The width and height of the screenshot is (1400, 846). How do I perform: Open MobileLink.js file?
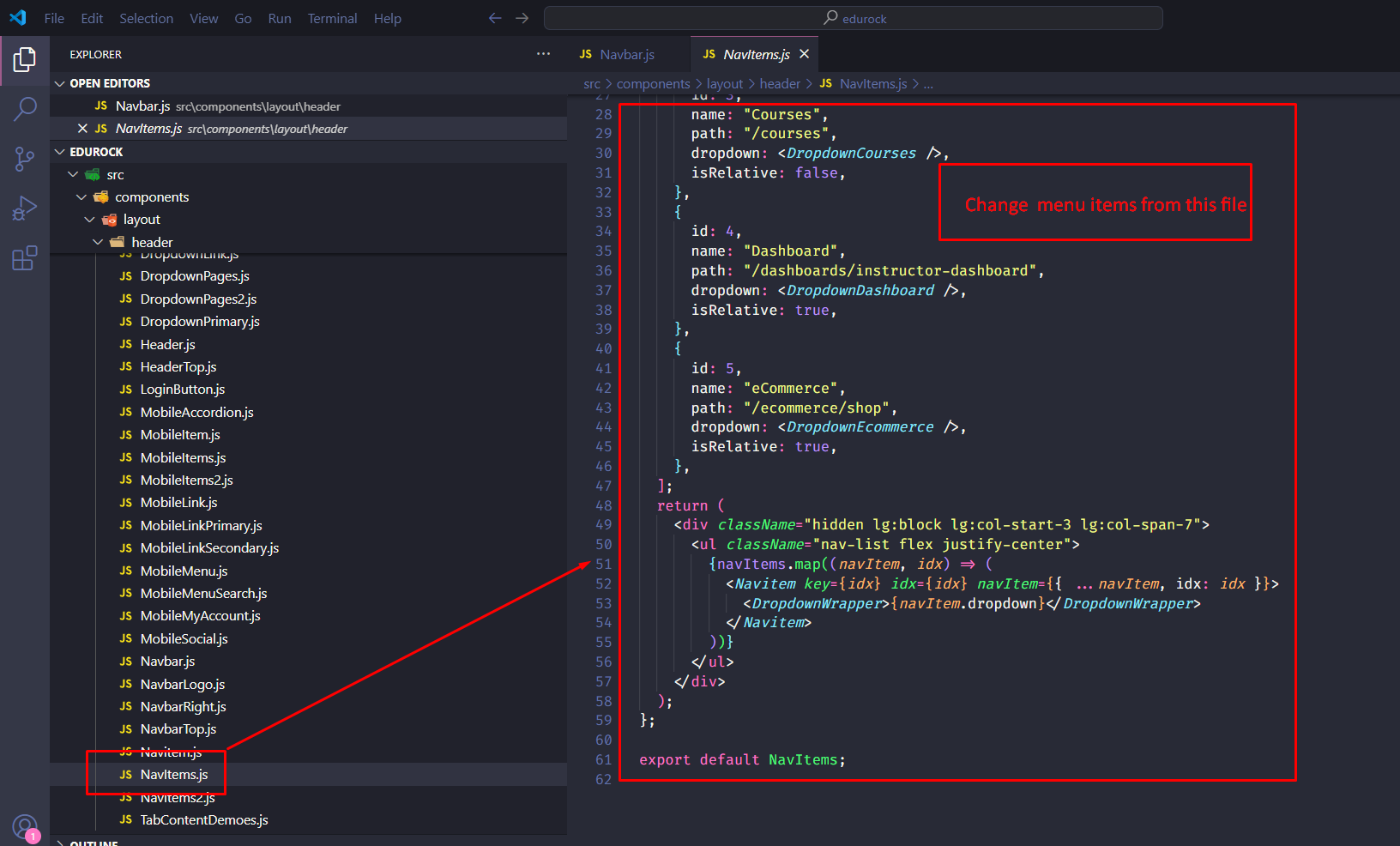[308, 503]
